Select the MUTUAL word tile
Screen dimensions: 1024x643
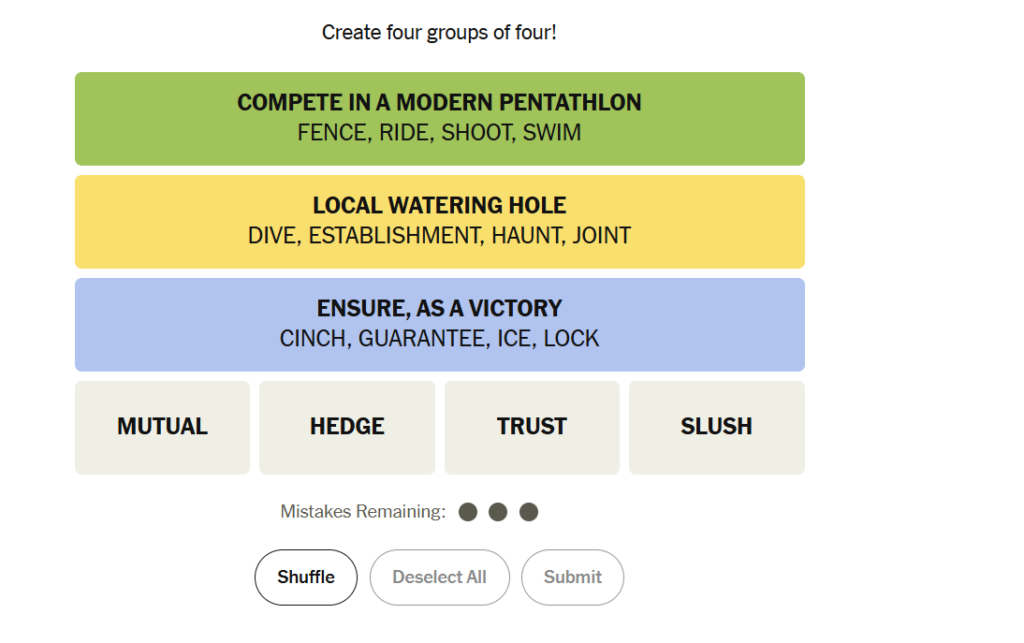pos(162,427)
